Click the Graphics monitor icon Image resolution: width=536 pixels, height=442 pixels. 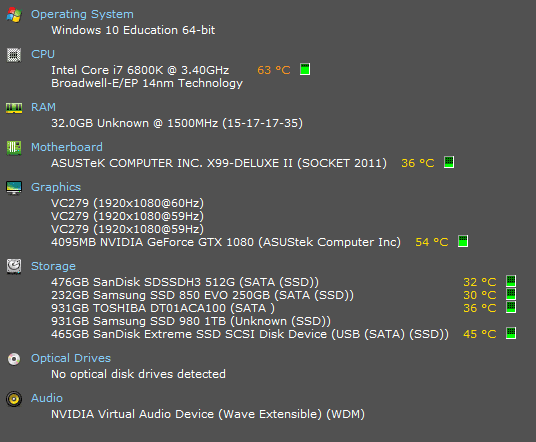click(14, 188)
